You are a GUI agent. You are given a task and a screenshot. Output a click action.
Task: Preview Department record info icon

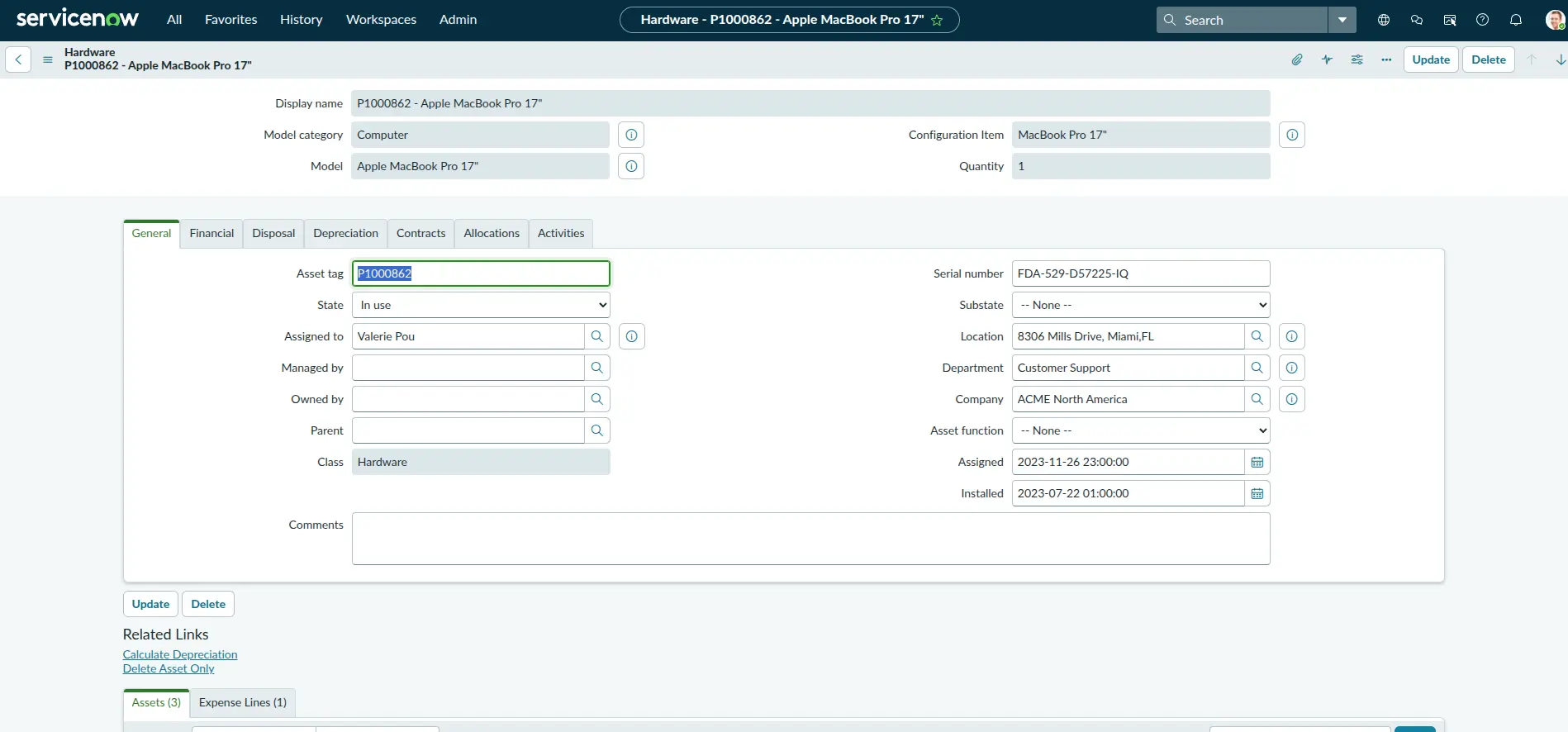[1292, 368]
